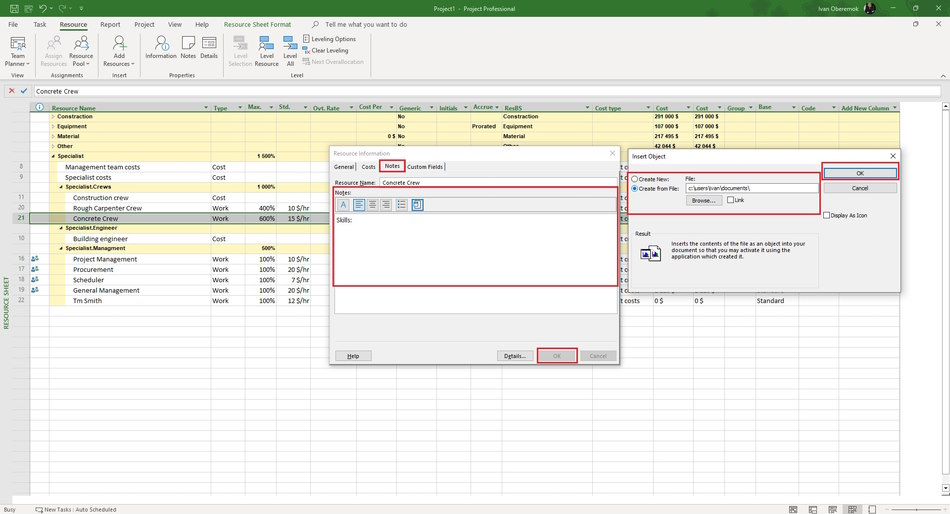Viewport: 950px width, 514px height.
Task: Click Help in Resource Information dialog
Action: coord(353,356)
